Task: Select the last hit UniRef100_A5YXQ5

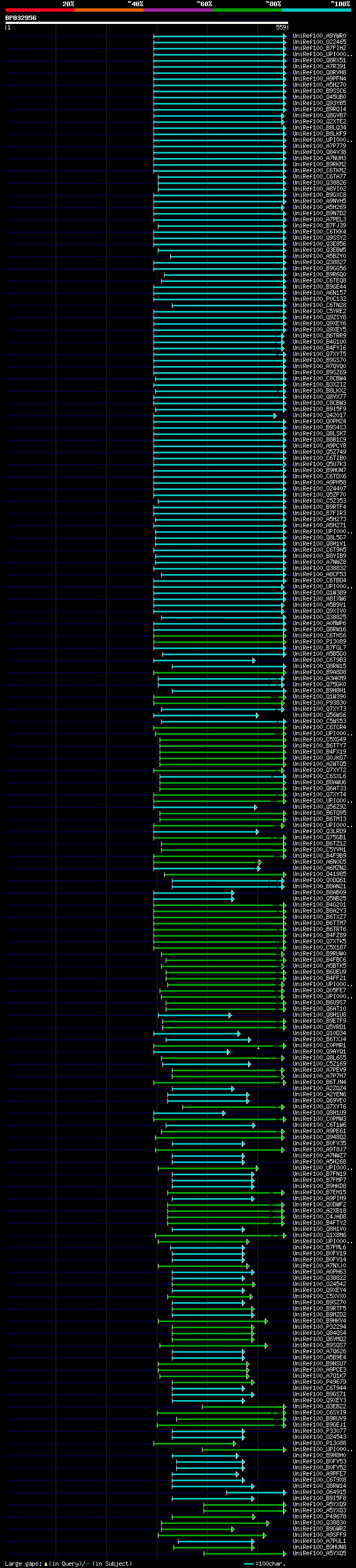Action: 319,1553
